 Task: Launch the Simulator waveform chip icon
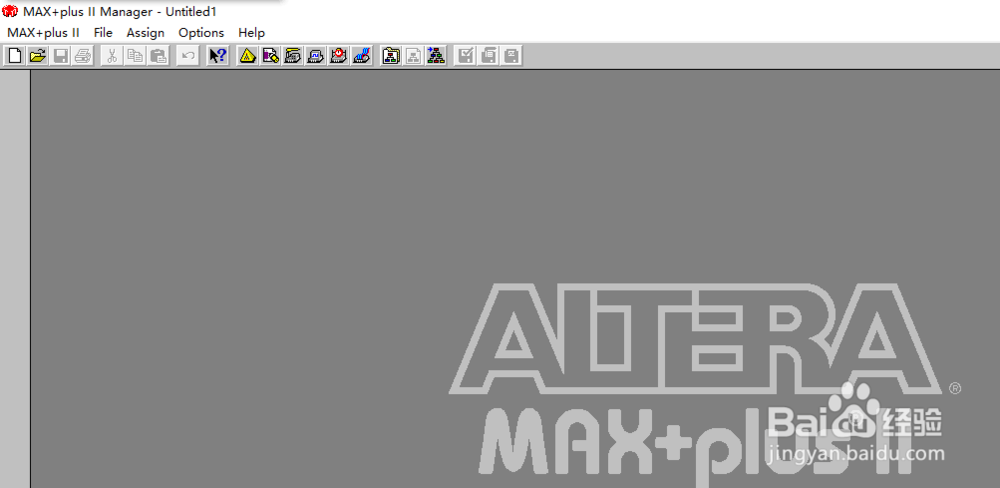coord(316,56)
